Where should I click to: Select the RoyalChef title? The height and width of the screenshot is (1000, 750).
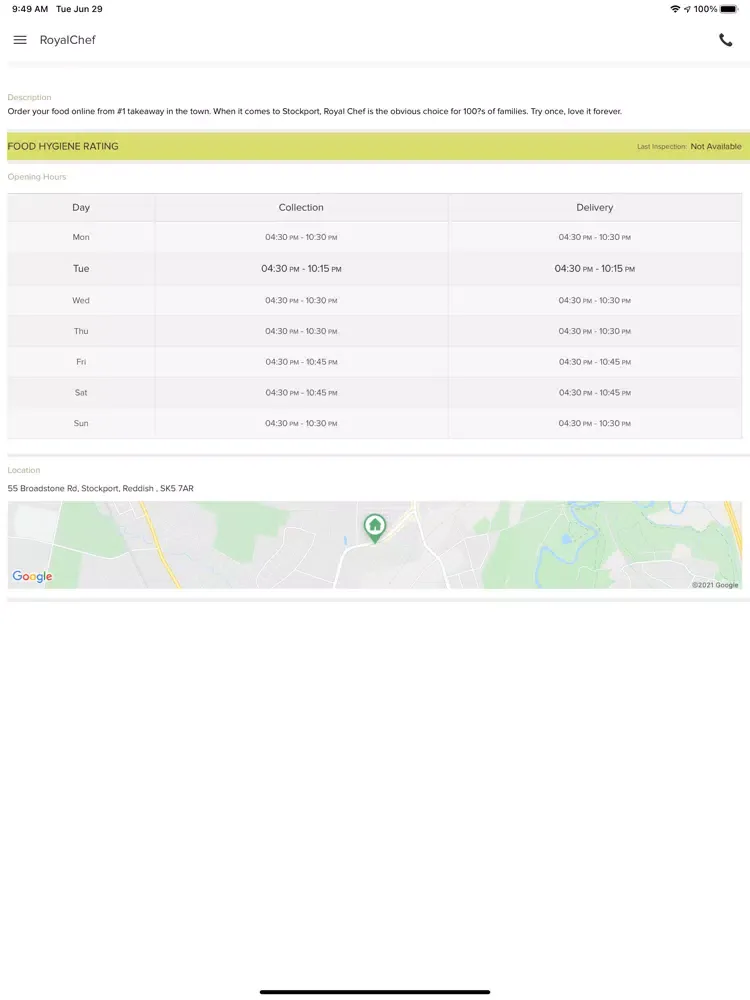[68, 40]
